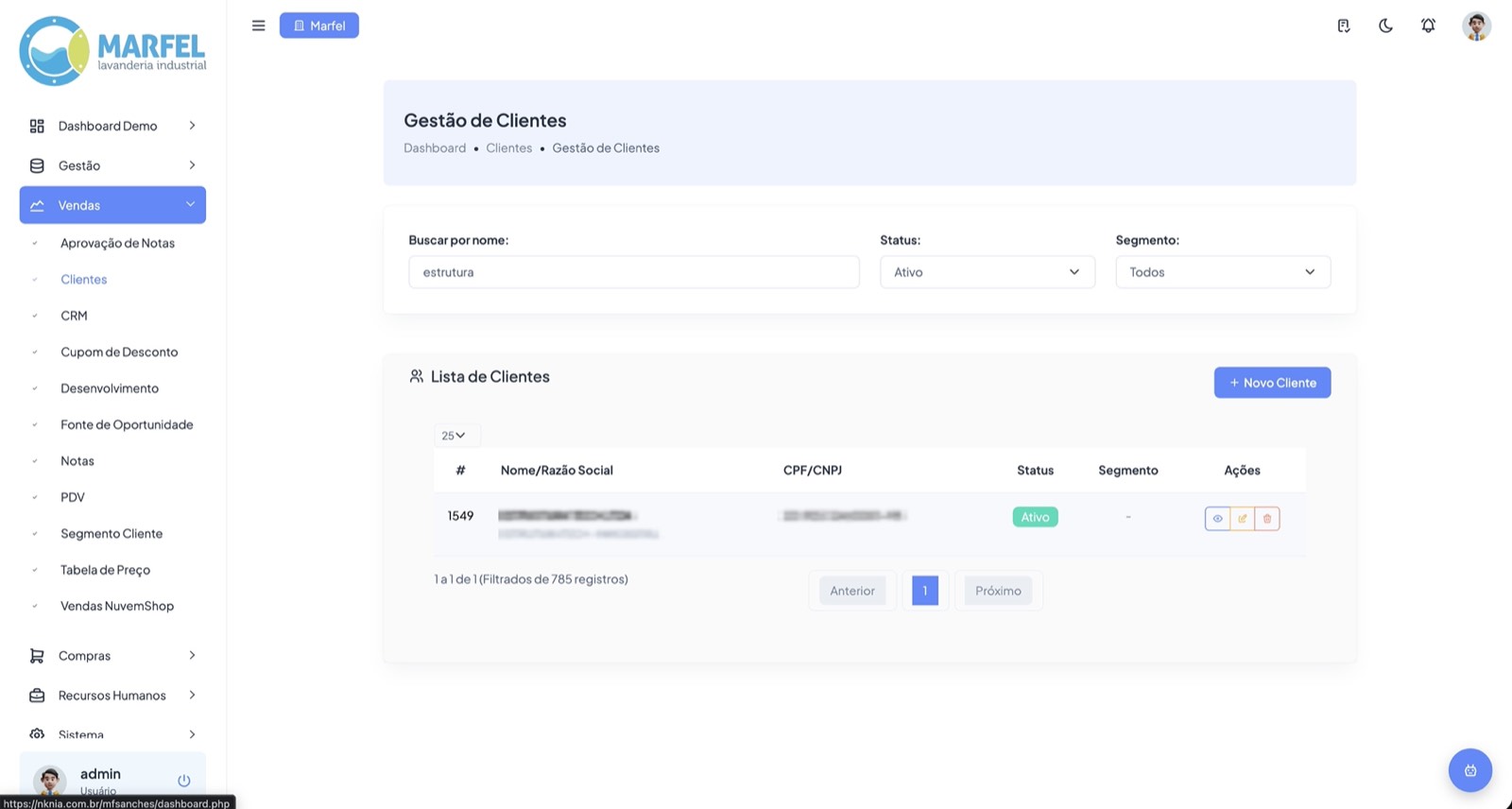Open the notes icon in top bar
The image size is (1512, 809).
(x=1343, y=26)
